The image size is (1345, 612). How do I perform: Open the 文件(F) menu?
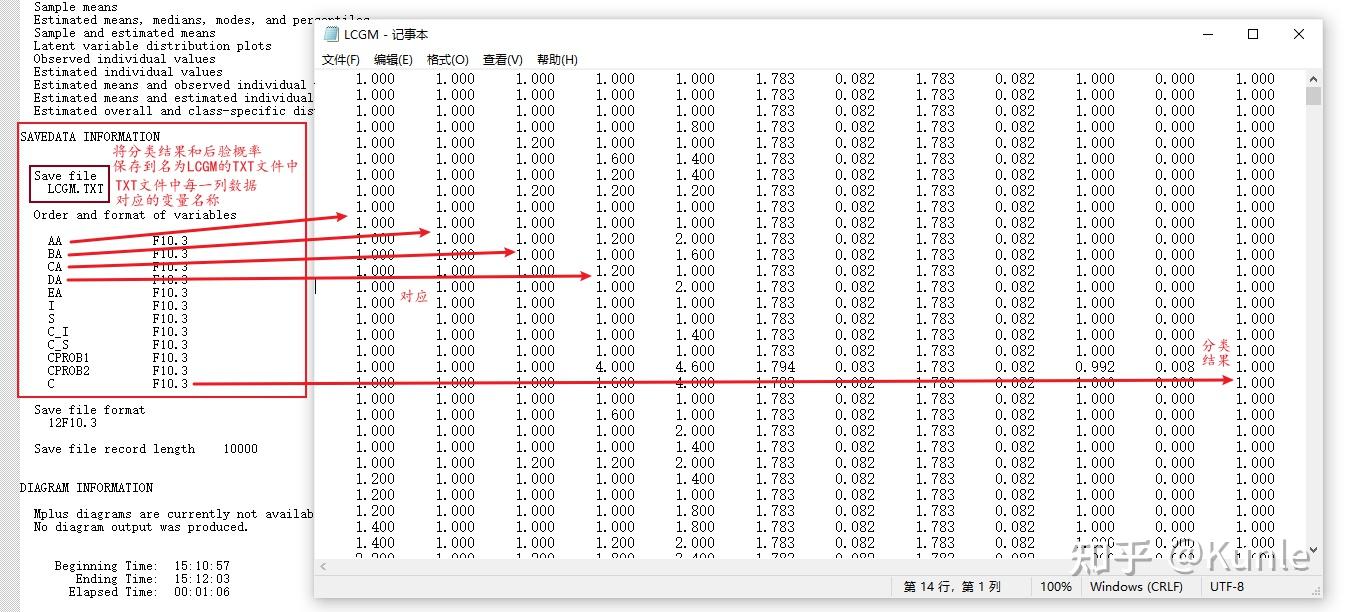point(340,59)
